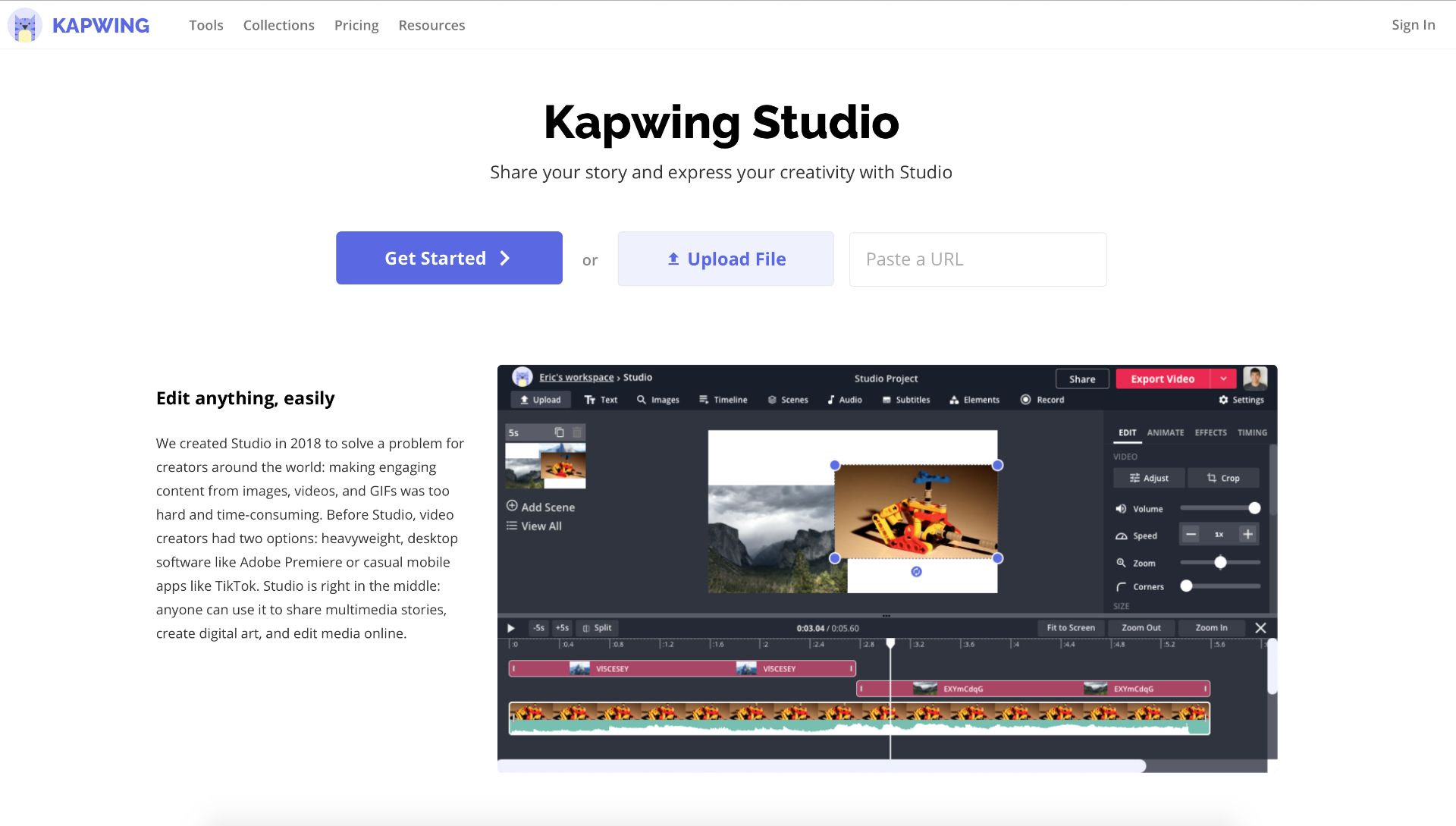Close the timeline with X icon

pyautogui.click(x=1260, y=628)
